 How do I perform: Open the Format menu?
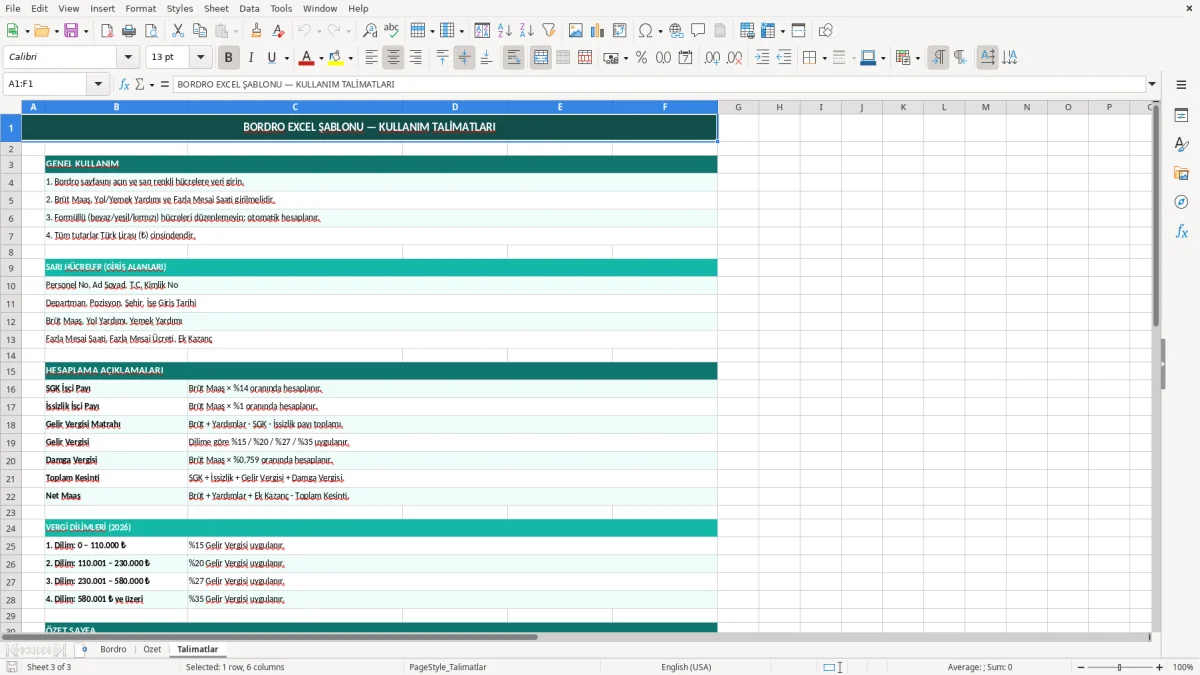pos(140,8)
